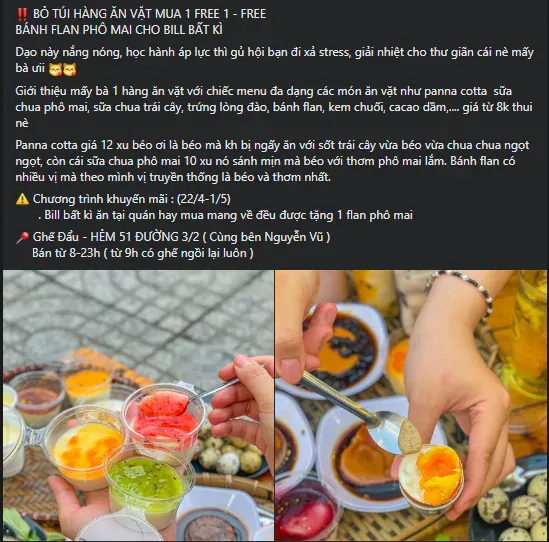Click the beaded bracelet on the wrist
This screenshot has height=542, width=549.
462,293
